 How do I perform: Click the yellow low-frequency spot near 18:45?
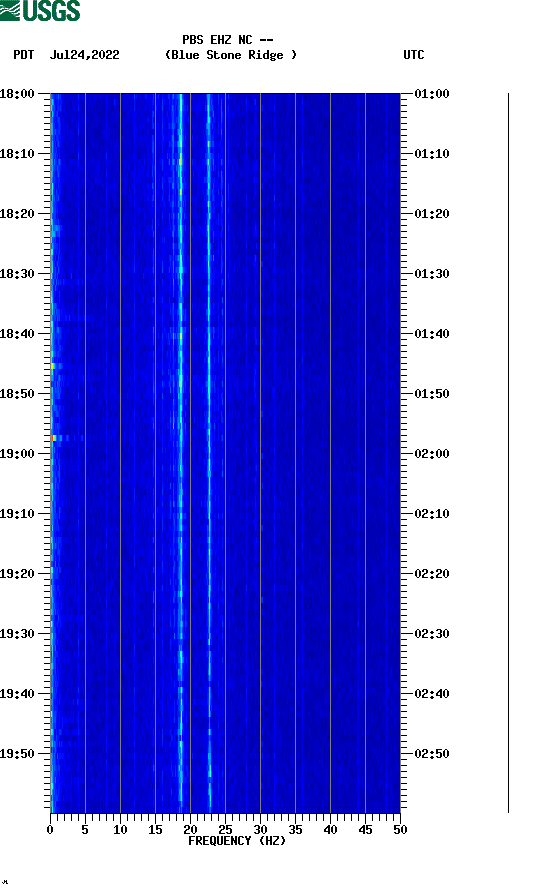53,366
